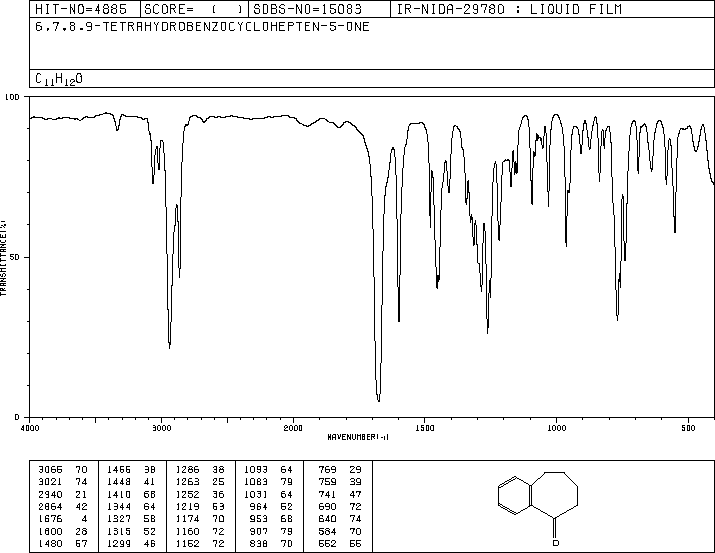715x553 pixels.
Task: Select the 1083 peak table entry
Action: pos(268,482)
